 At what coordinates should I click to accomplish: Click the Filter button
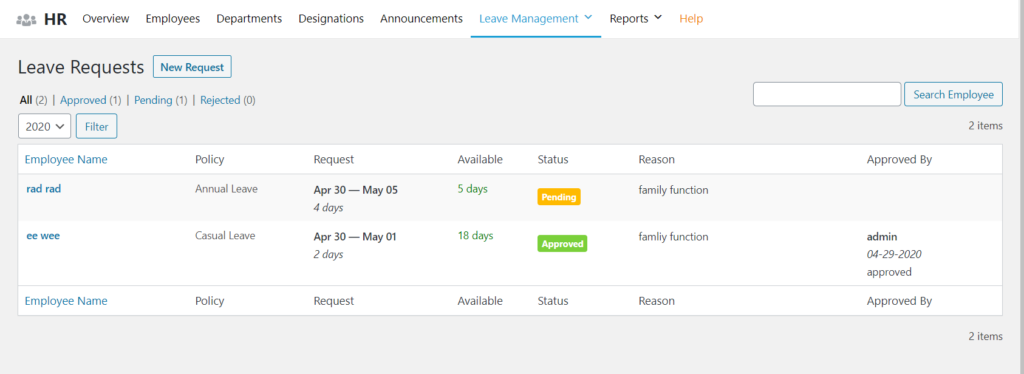pos(97,127)
